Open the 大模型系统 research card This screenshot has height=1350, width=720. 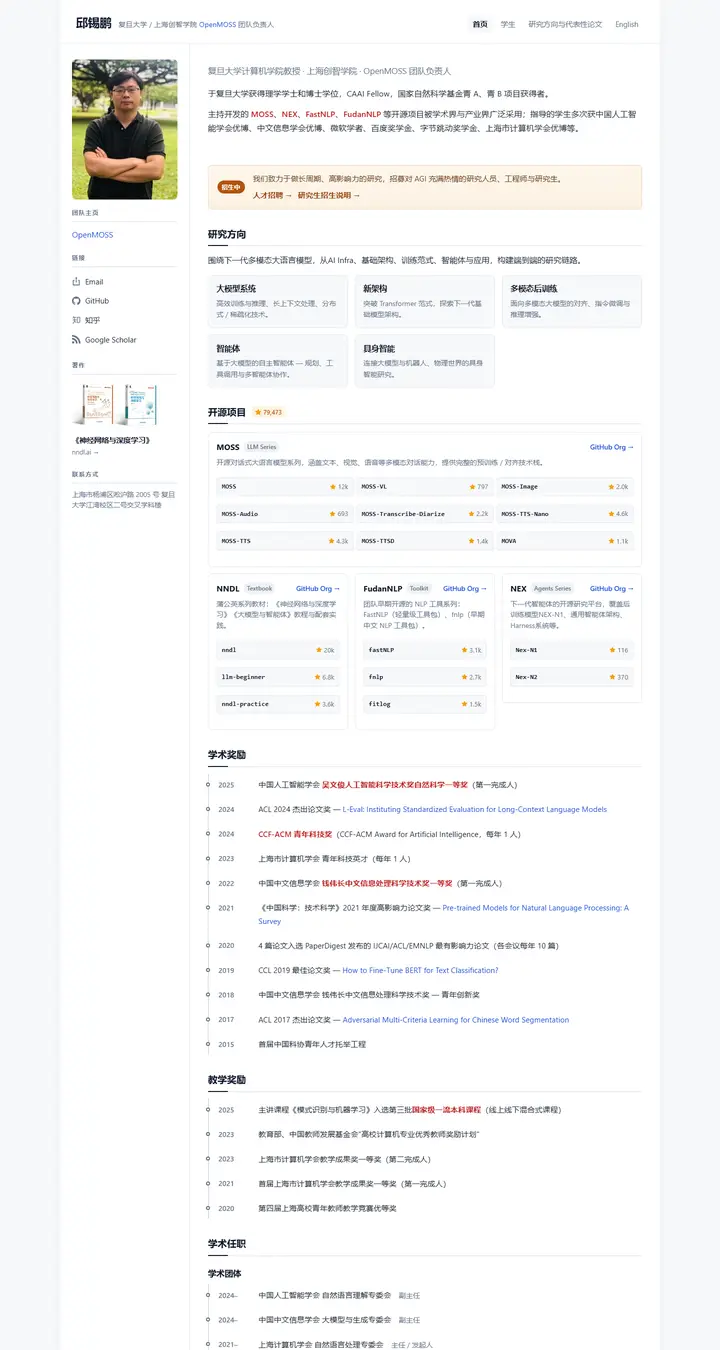(278, 301)
